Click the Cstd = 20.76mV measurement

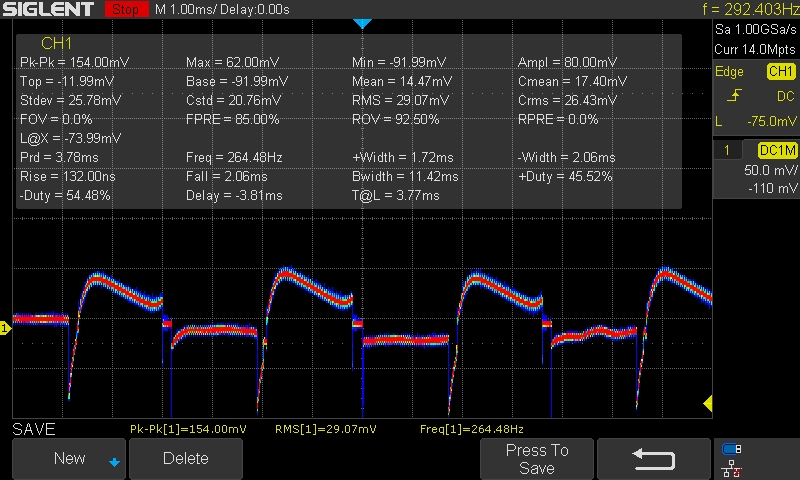click(232, 100)
